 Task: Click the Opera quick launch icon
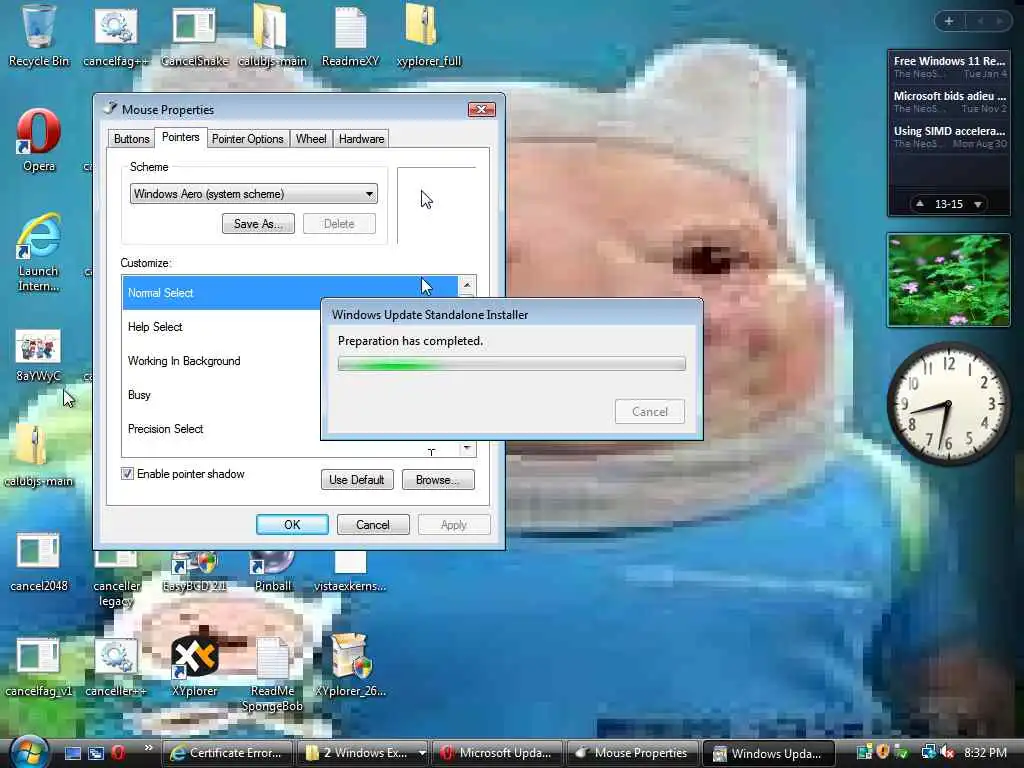[118, 753]
